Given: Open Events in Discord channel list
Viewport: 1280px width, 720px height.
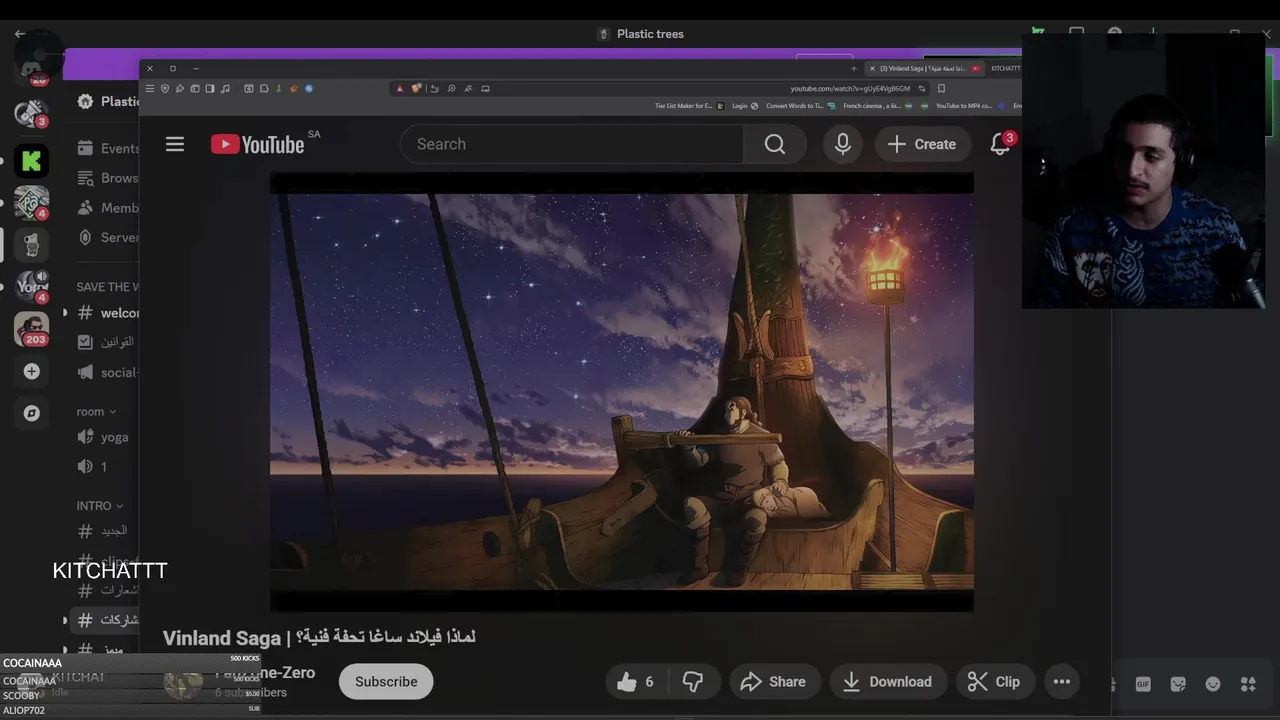Looking at the screenshot, I should tap(108, 148).
